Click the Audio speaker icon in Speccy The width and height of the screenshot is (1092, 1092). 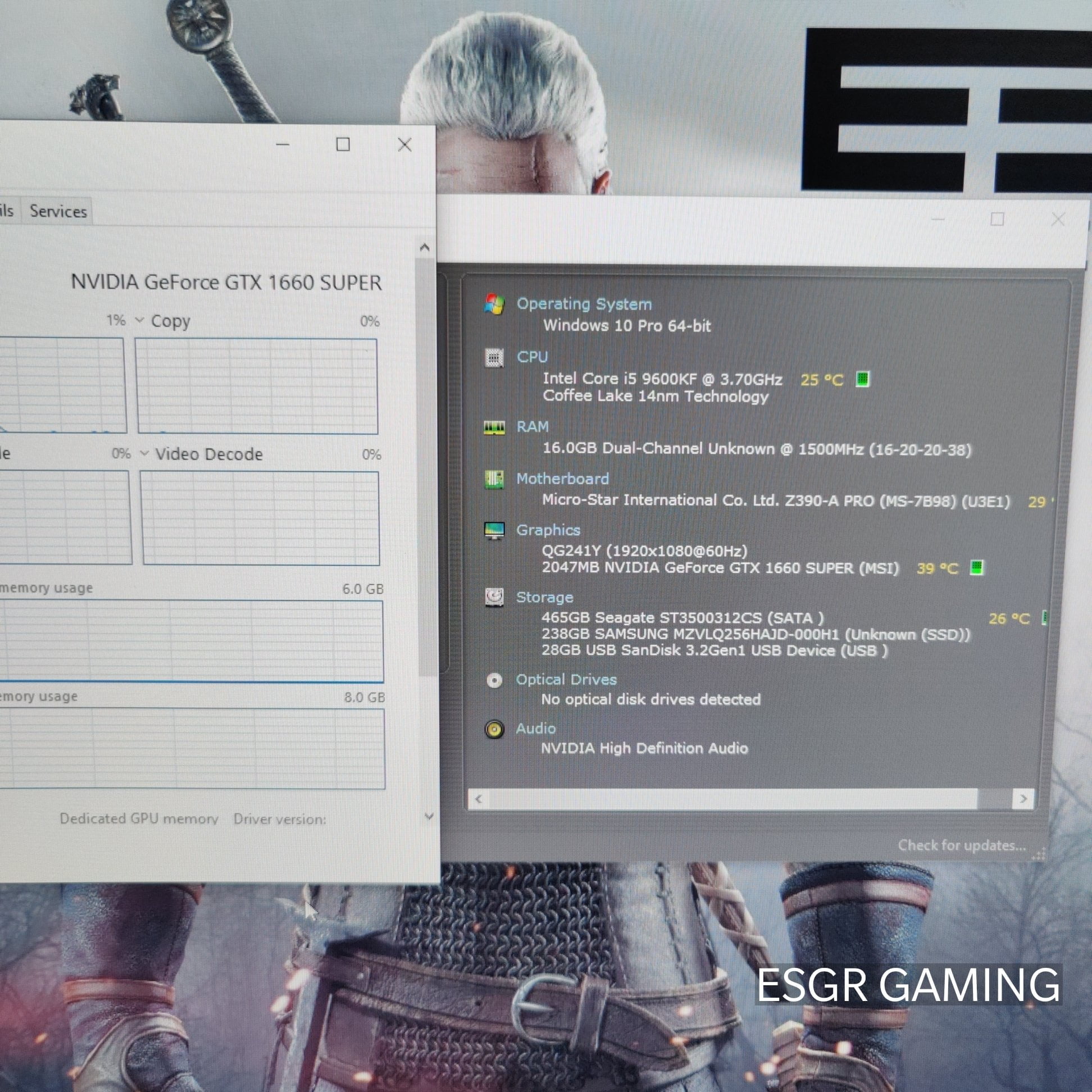coord(494,729)
